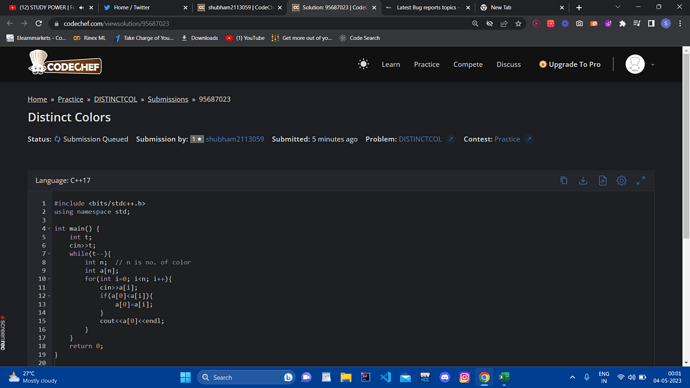The width and height of the screenshot is (690, 388).
Task: Open the Compete menu
Action: click(468, 64)
